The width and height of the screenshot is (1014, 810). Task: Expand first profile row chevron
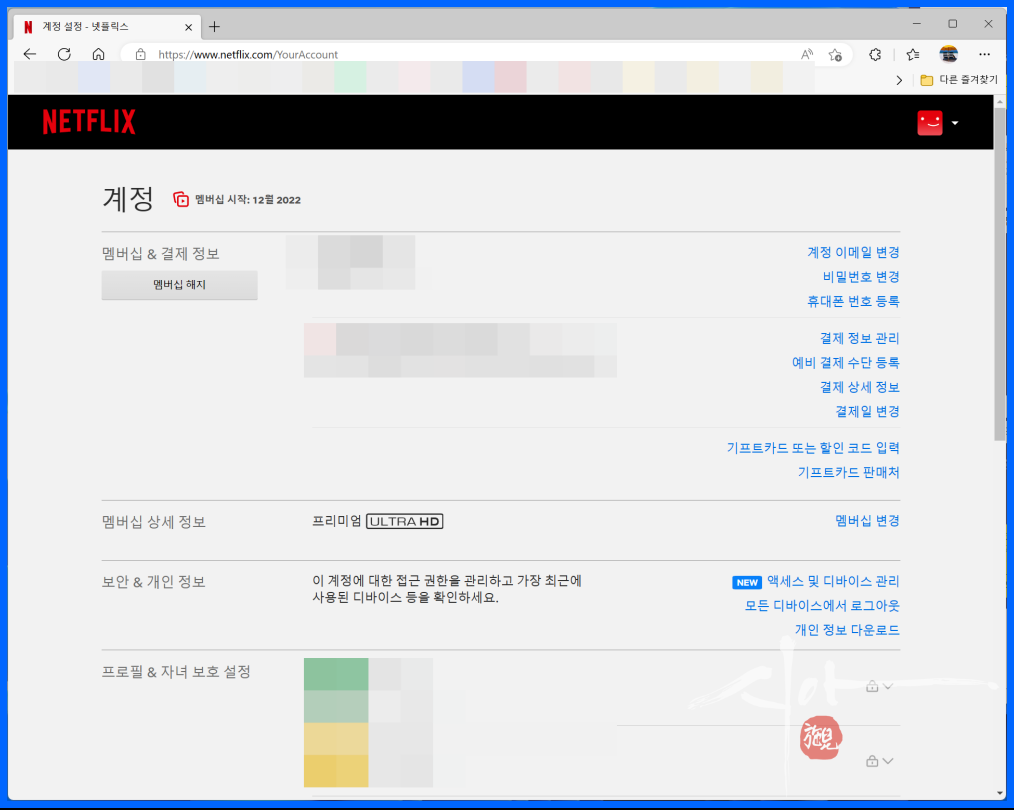888,687
